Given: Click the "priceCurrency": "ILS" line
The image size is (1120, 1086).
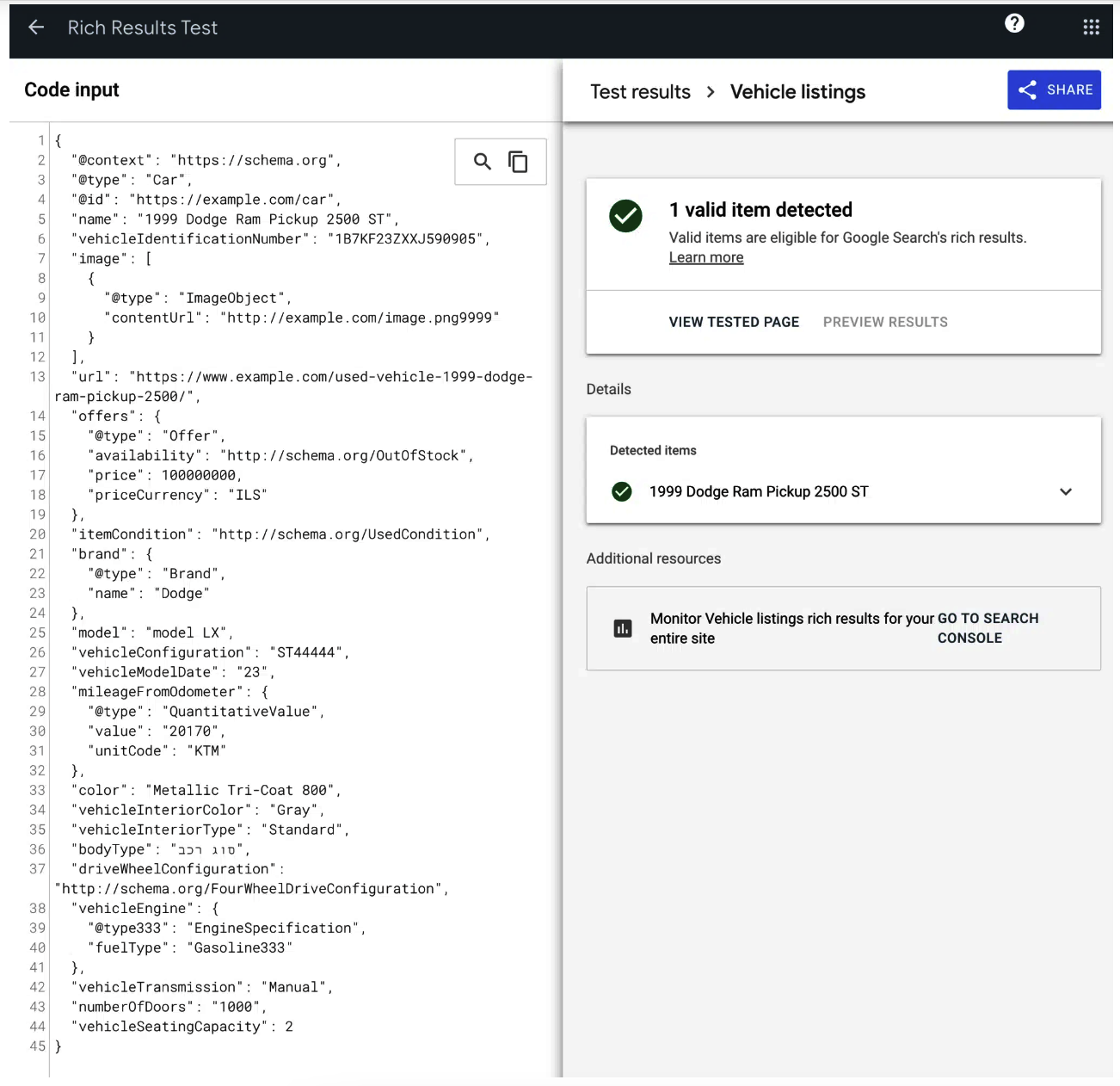Looking at the screenshot, I should [177, 495].
